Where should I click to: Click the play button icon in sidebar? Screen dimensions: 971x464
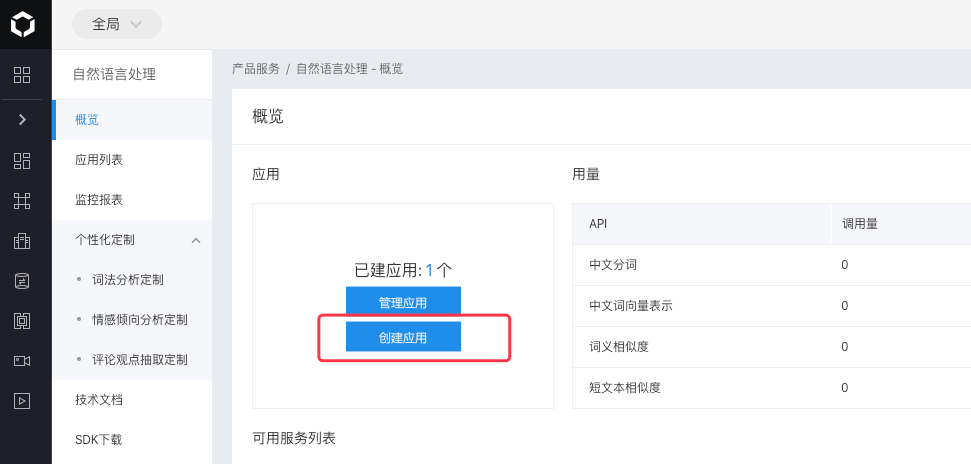point(22,401)
